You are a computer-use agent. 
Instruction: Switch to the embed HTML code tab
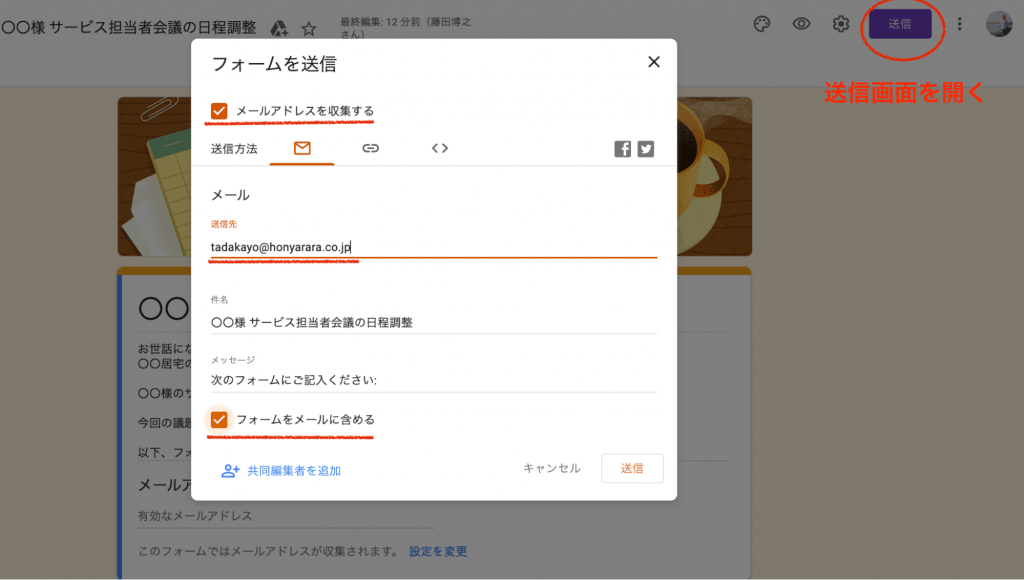point(439,148)
